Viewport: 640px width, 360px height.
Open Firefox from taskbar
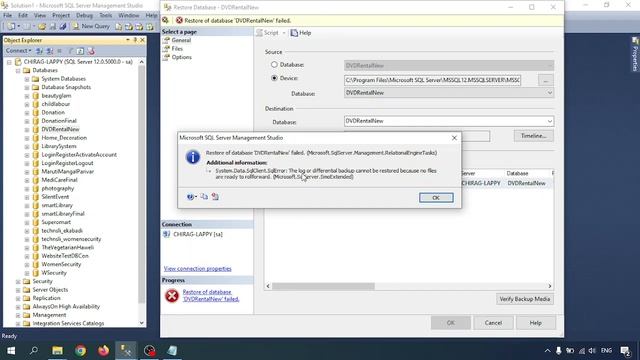pos(103,351)
